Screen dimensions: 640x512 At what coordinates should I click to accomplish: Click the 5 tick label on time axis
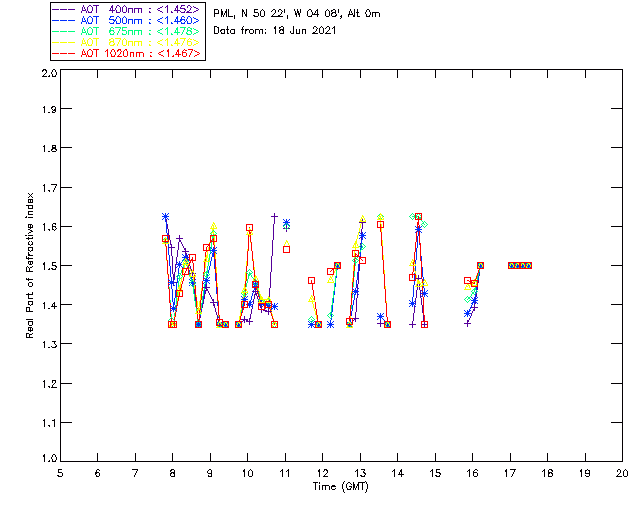[x=60, y=474]
